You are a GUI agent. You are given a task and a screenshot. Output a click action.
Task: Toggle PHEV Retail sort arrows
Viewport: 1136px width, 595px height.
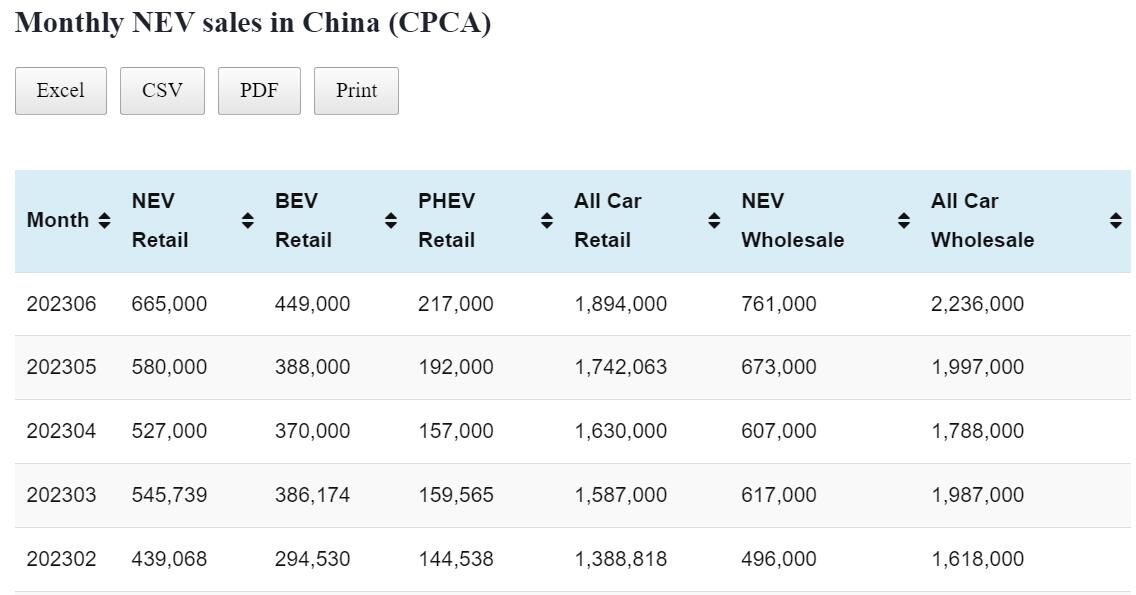(x=547, y=221)
